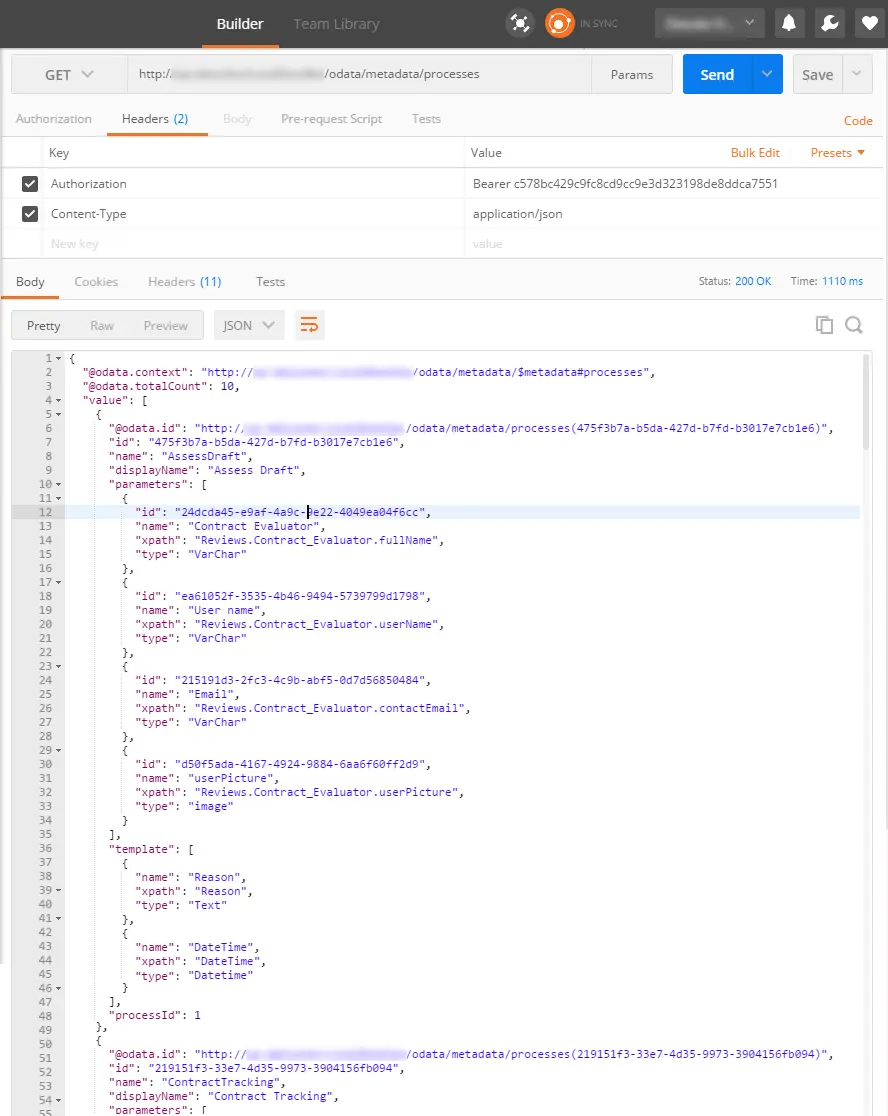Screen dimensions: 888x1116
Task: Open the JSON format dropdown
Action: pyautogui.click(x=248, y=325)
